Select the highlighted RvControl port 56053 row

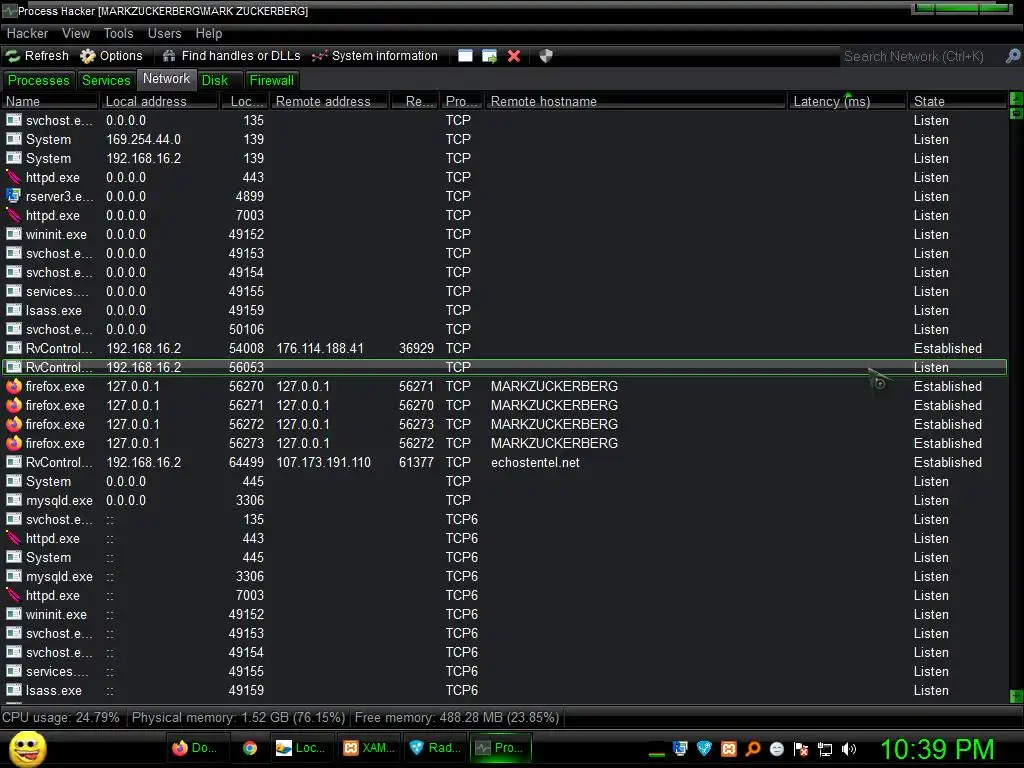(x=504, y=367)
